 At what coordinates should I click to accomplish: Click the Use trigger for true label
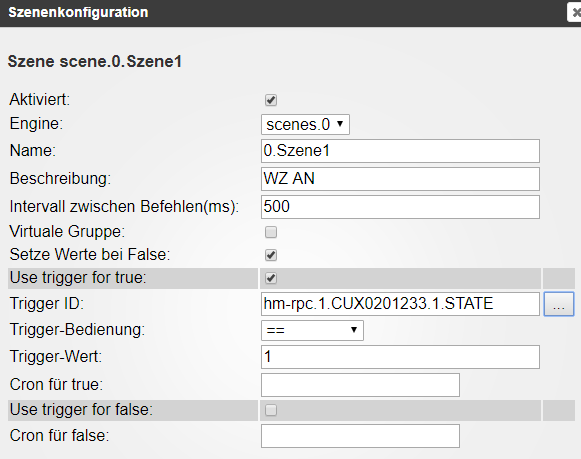click(78, 278)
